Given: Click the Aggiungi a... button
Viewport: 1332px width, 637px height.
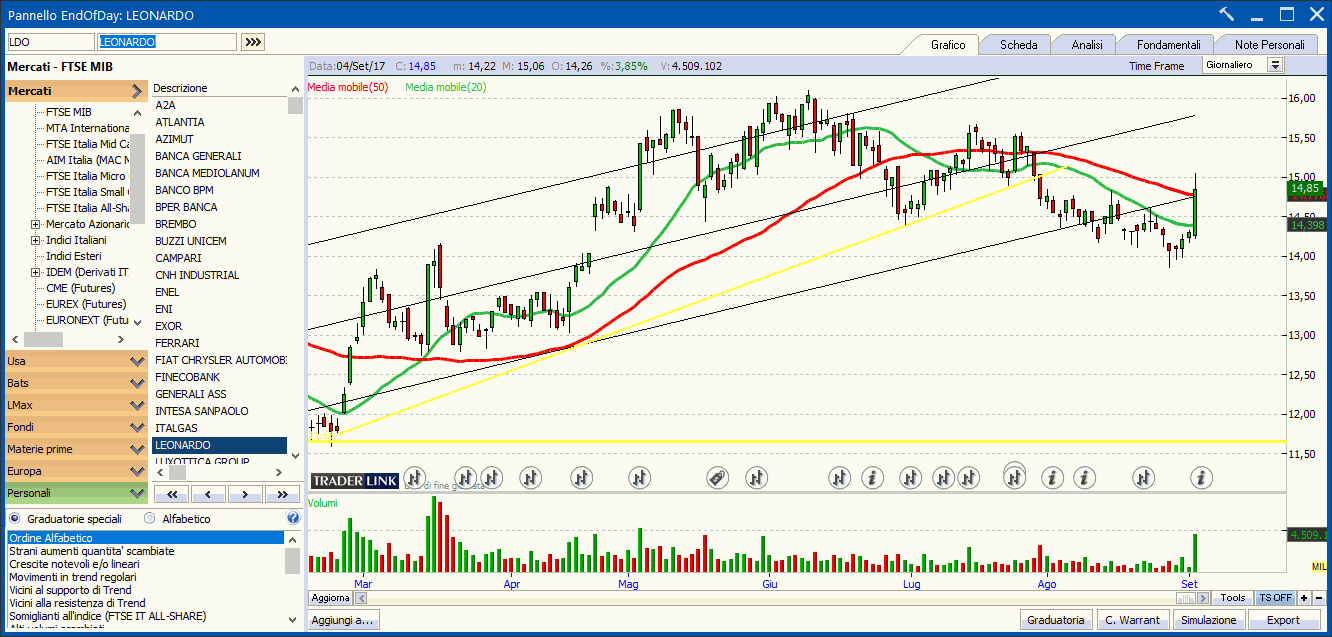Looking at the screenshot, I should click(343, 620).
